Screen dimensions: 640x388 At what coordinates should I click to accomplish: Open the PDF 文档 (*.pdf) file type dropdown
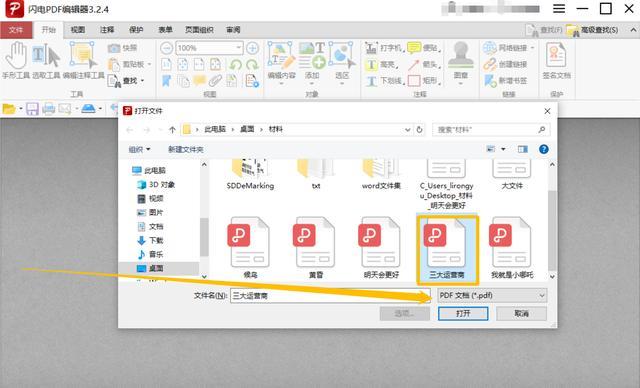pos(492,295)
